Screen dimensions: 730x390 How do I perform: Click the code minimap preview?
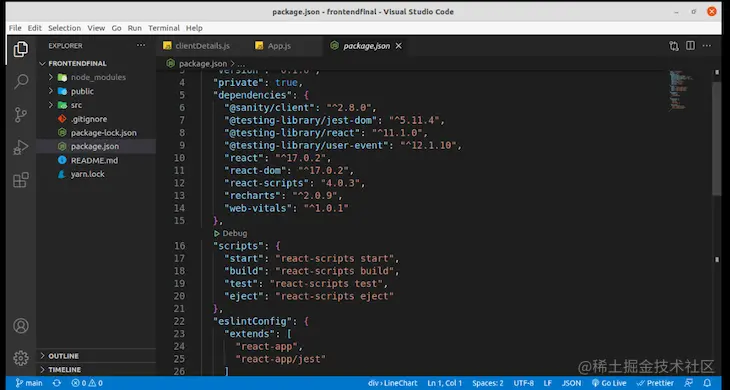(x=681, y=91)
